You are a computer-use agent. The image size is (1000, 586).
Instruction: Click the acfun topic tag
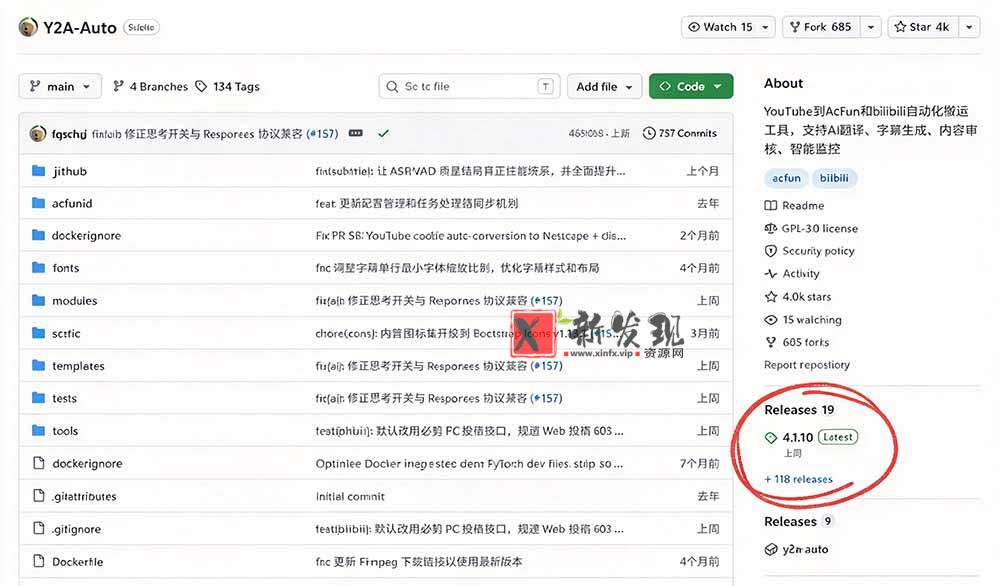click(x=786, y=178)
